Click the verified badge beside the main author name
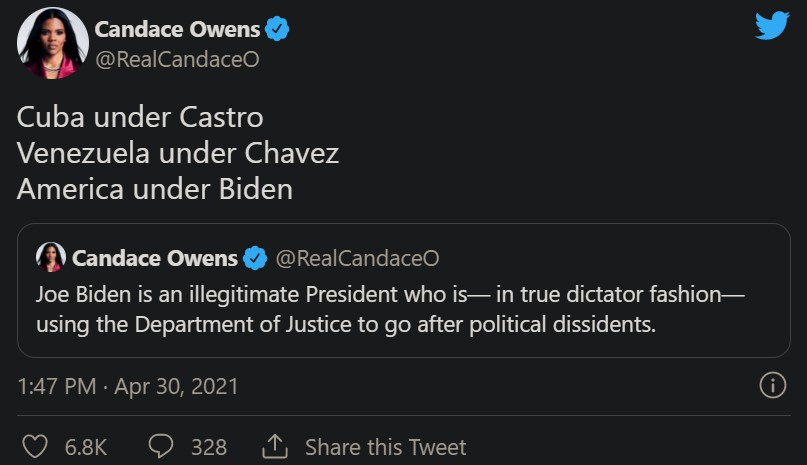 [277, 29]
